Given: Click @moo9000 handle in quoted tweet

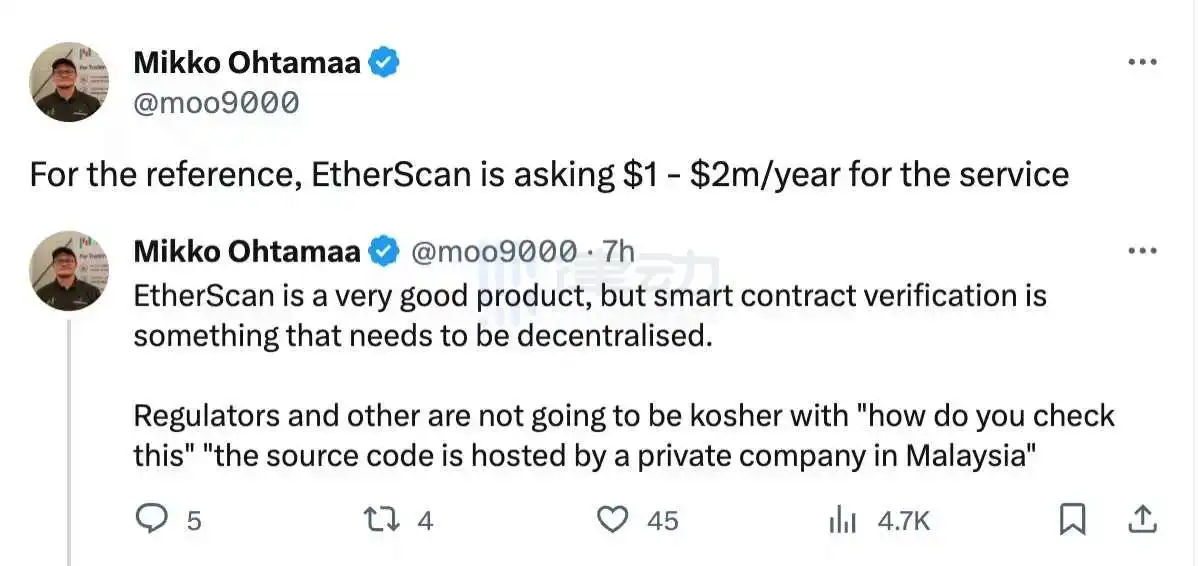Looking at the screenshot, I should click(494, 252).
